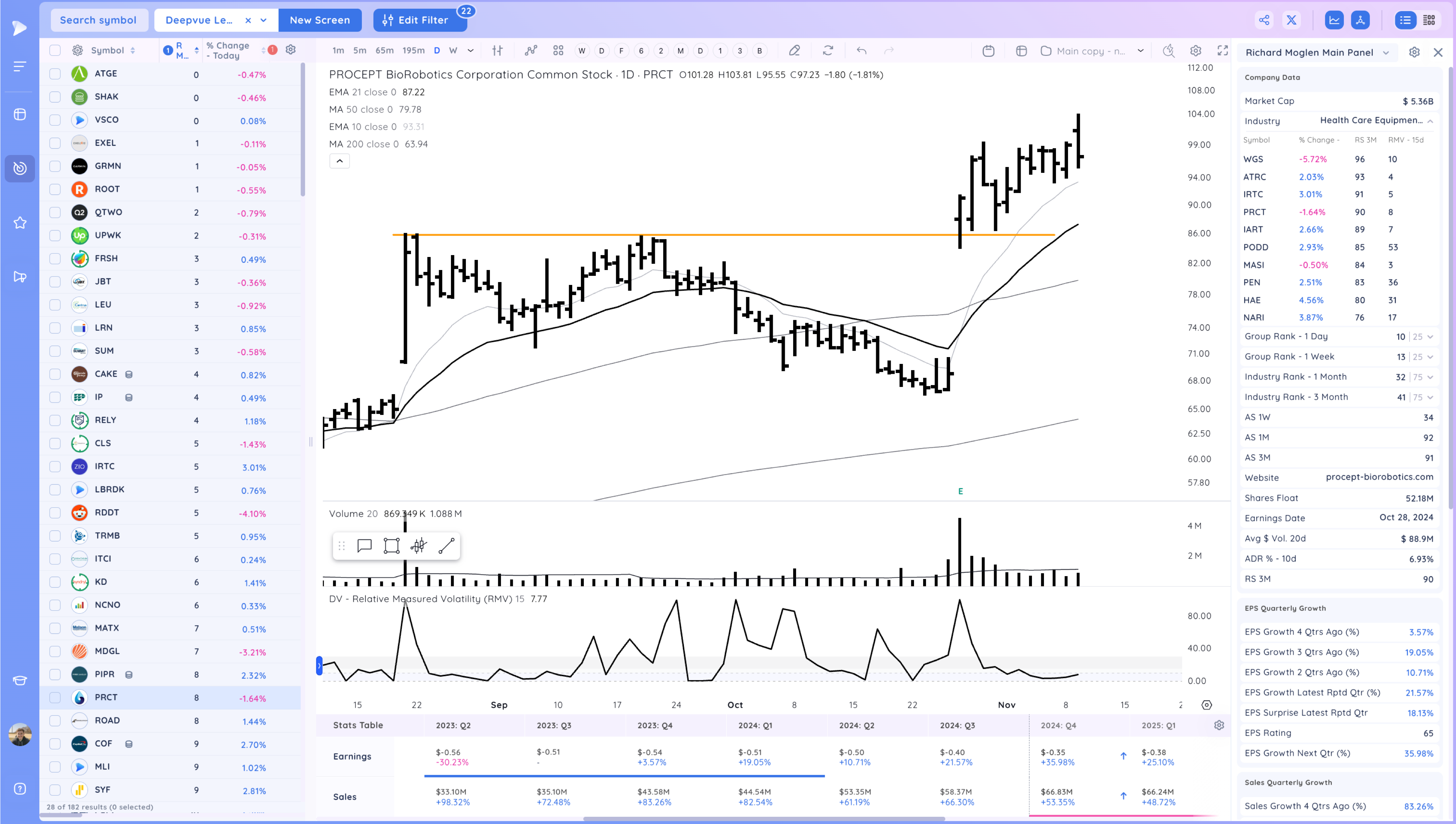
Task: Collapse the indicator legend chevron
Action: pyautogui.click(x=340, y=161)
